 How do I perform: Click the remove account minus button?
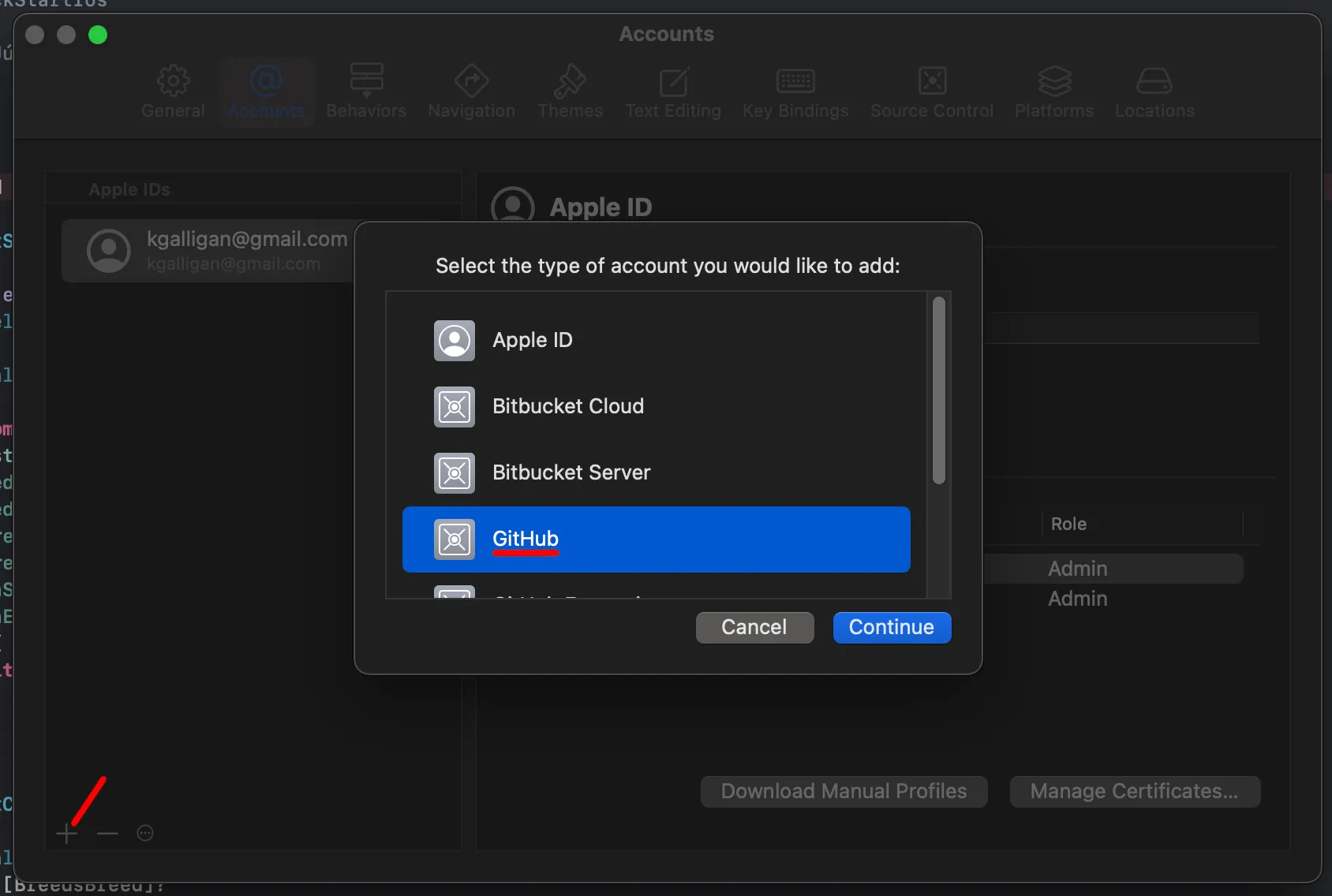point(107,833)
